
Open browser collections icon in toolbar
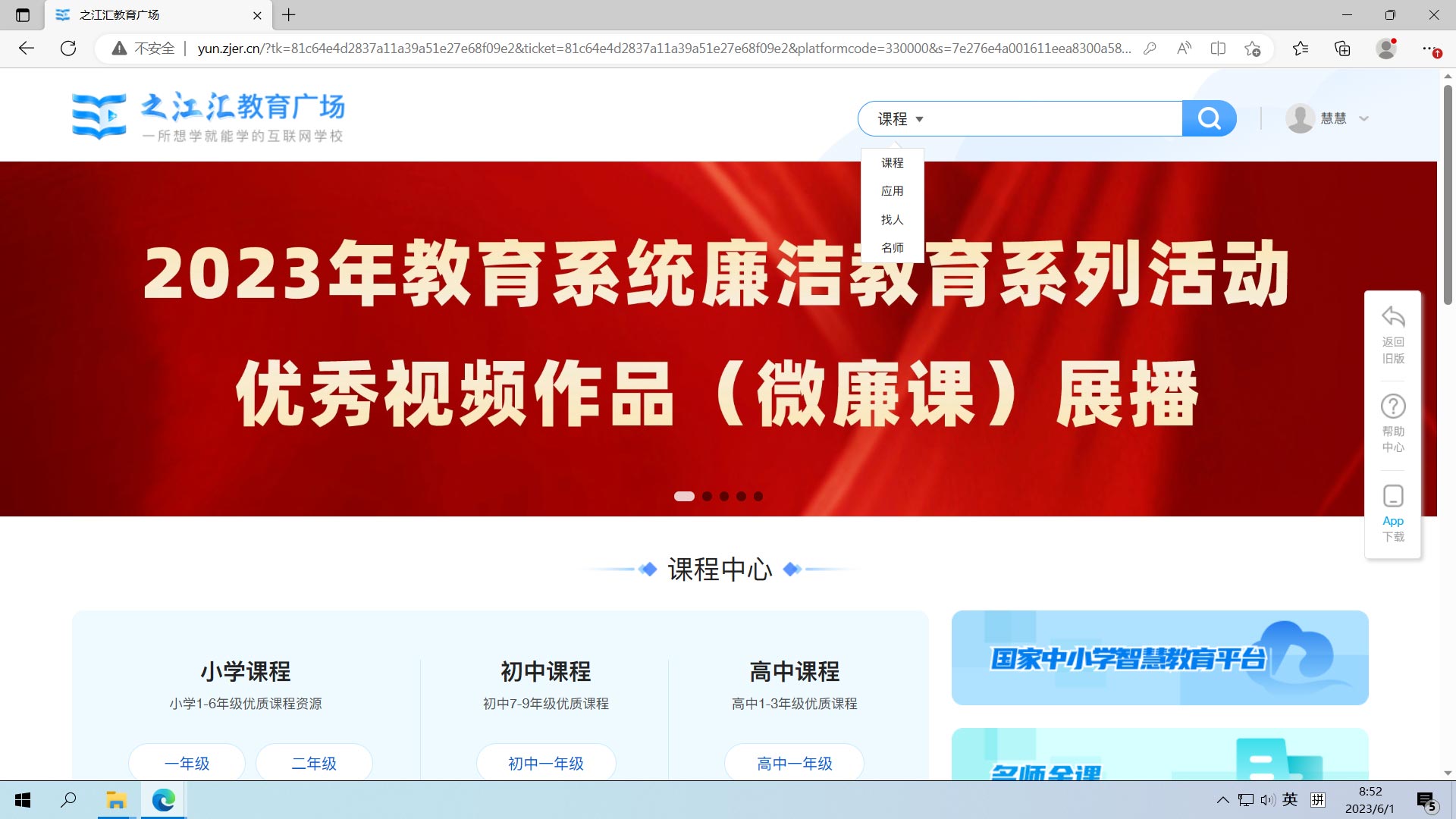1342,49
